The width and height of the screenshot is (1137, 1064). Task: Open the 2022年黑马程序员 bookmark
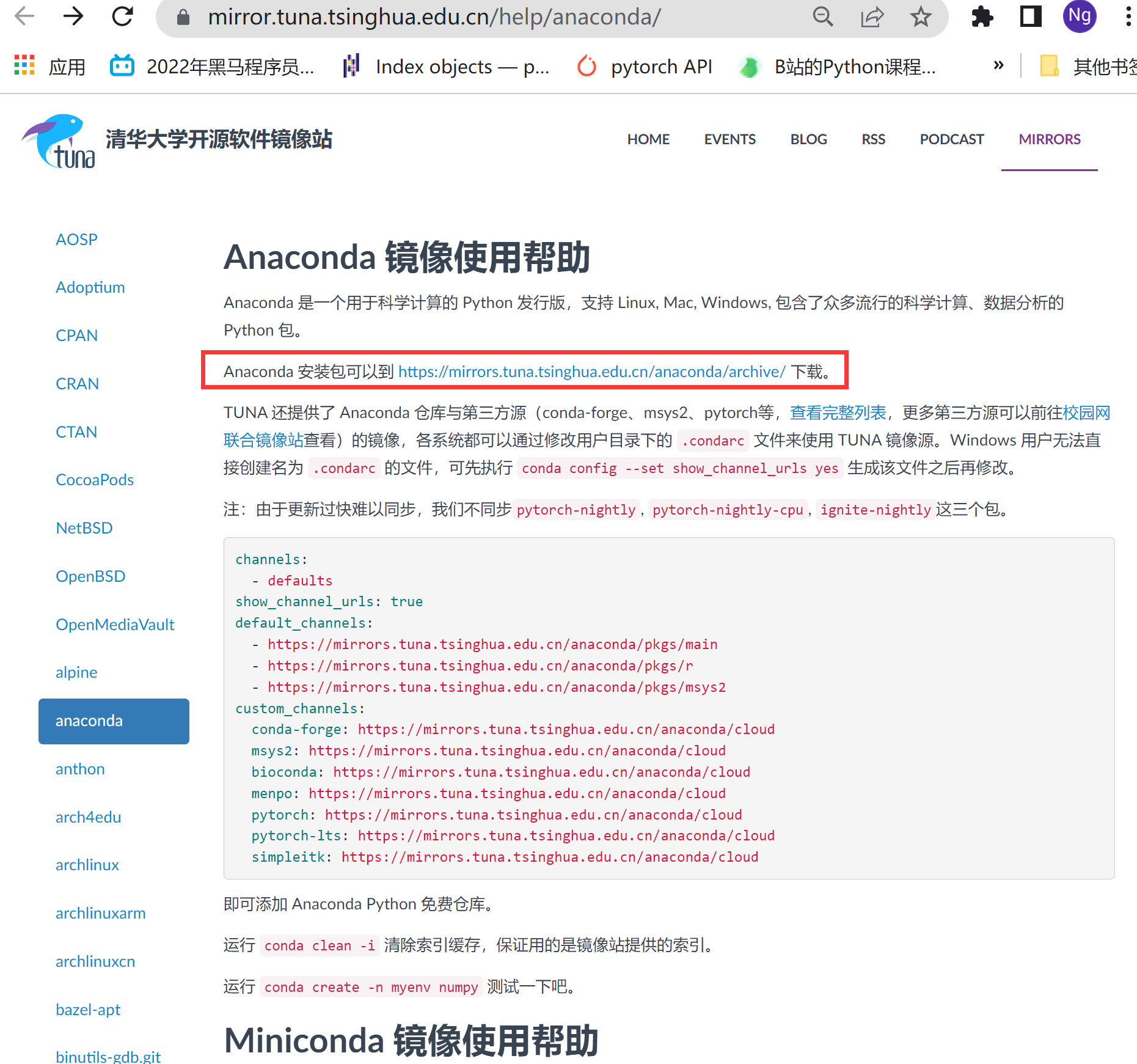(x=213, y=66)
